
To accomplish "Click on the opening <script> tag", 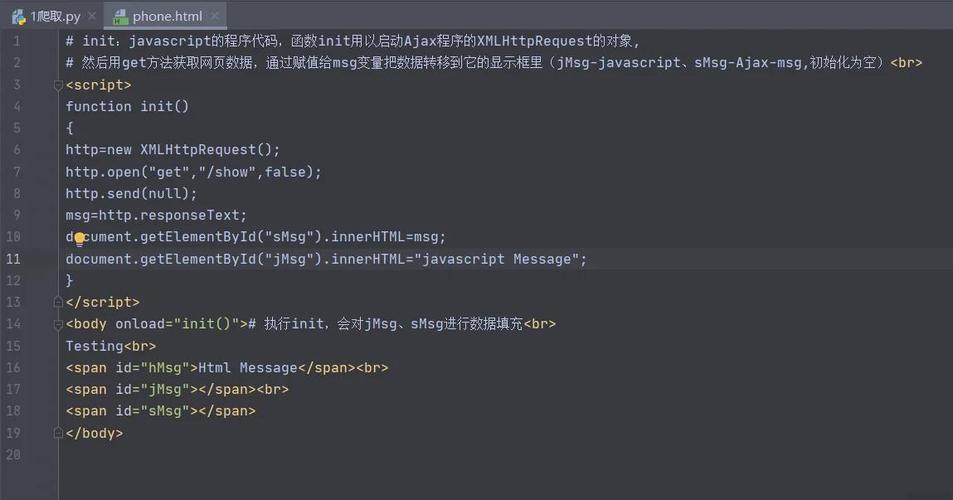I will (98, 85).
